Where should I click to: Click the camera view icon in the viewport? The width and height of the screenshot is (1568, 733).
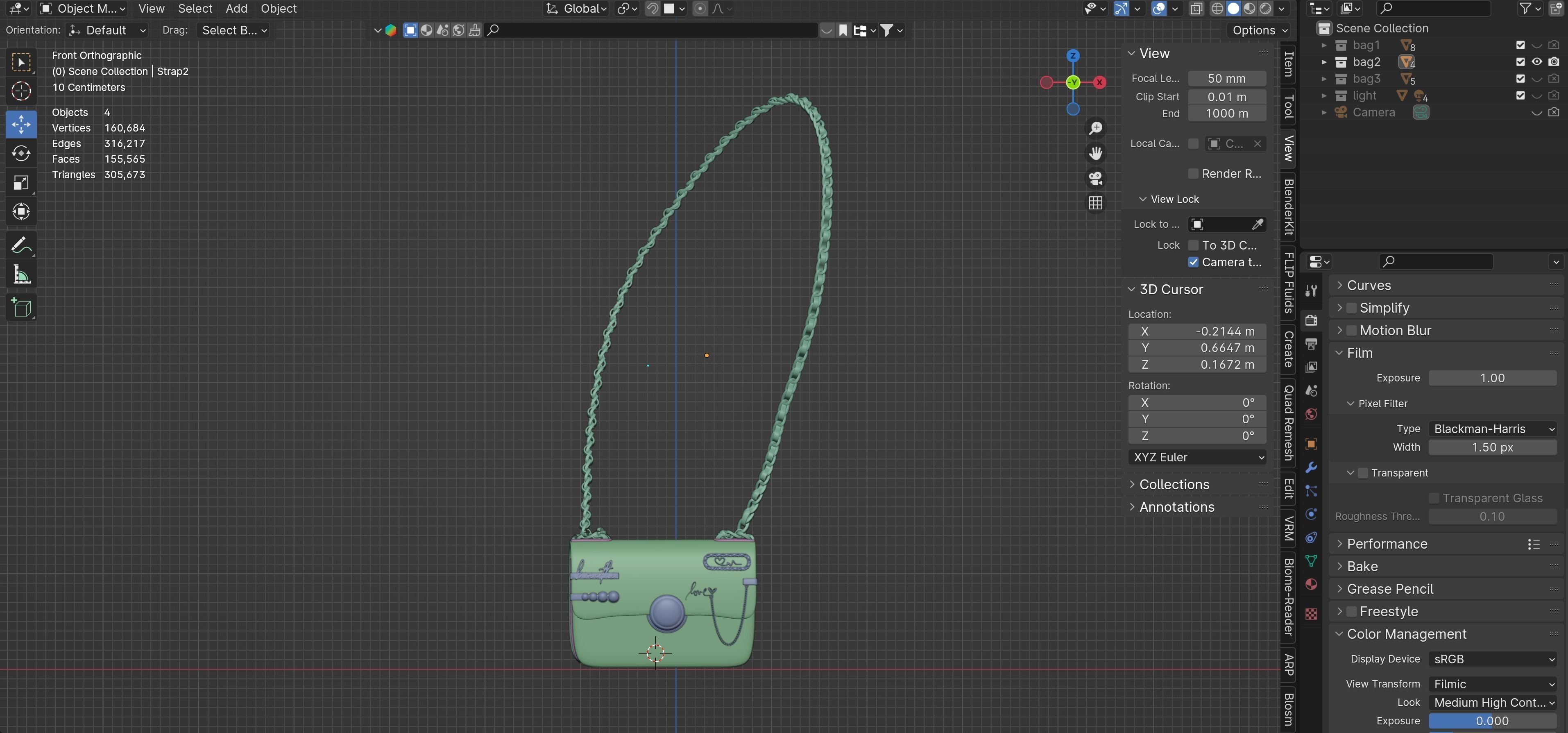(1096, 178)
